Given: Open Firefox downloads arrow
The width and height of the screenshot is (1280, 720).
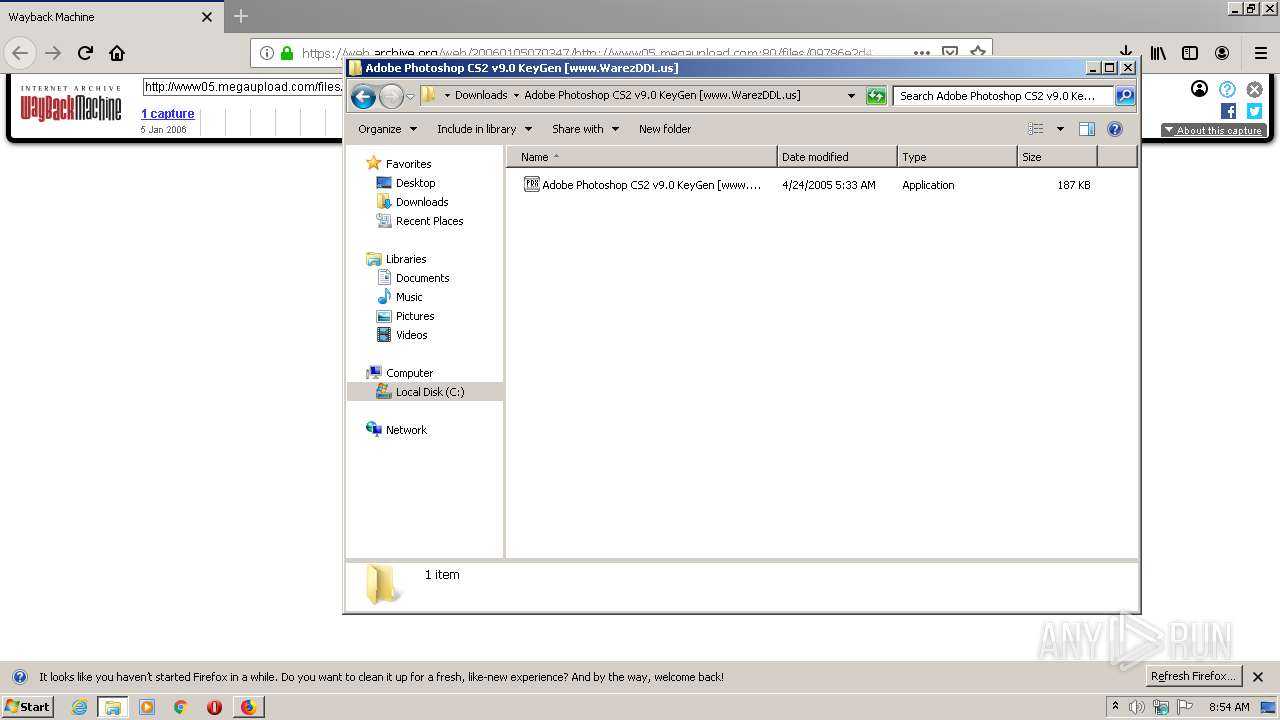Looking at the screenshot, I should pos(1126,53).
